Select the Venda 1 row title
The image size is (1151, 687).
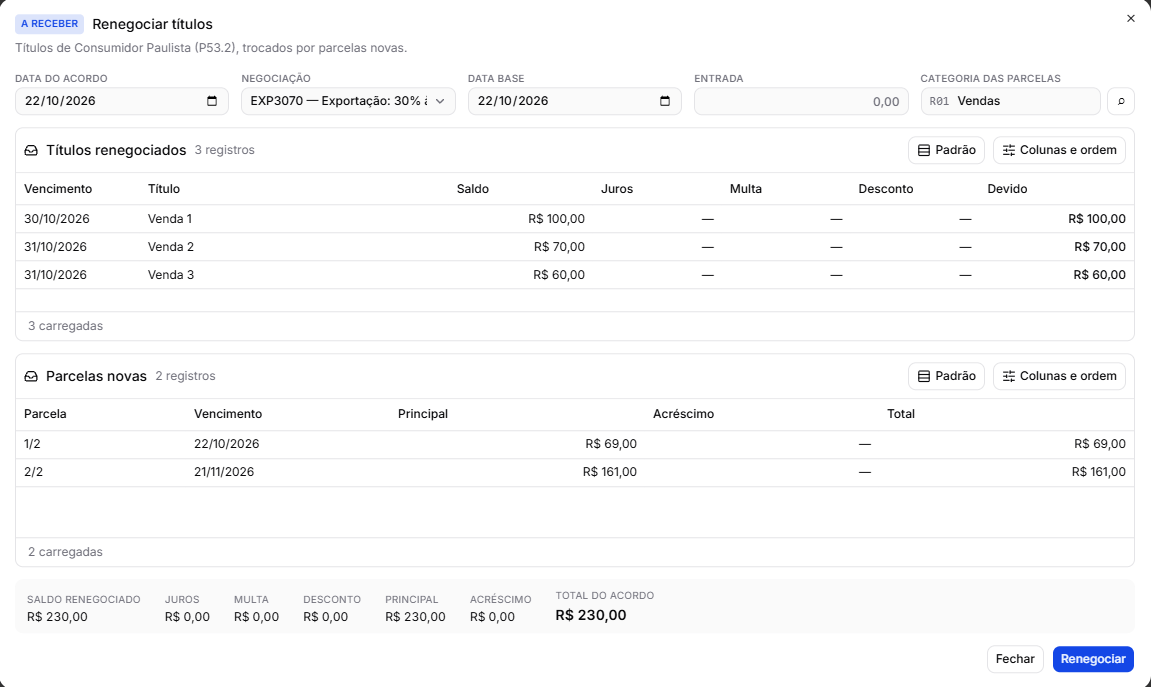(x=170, y=219)
